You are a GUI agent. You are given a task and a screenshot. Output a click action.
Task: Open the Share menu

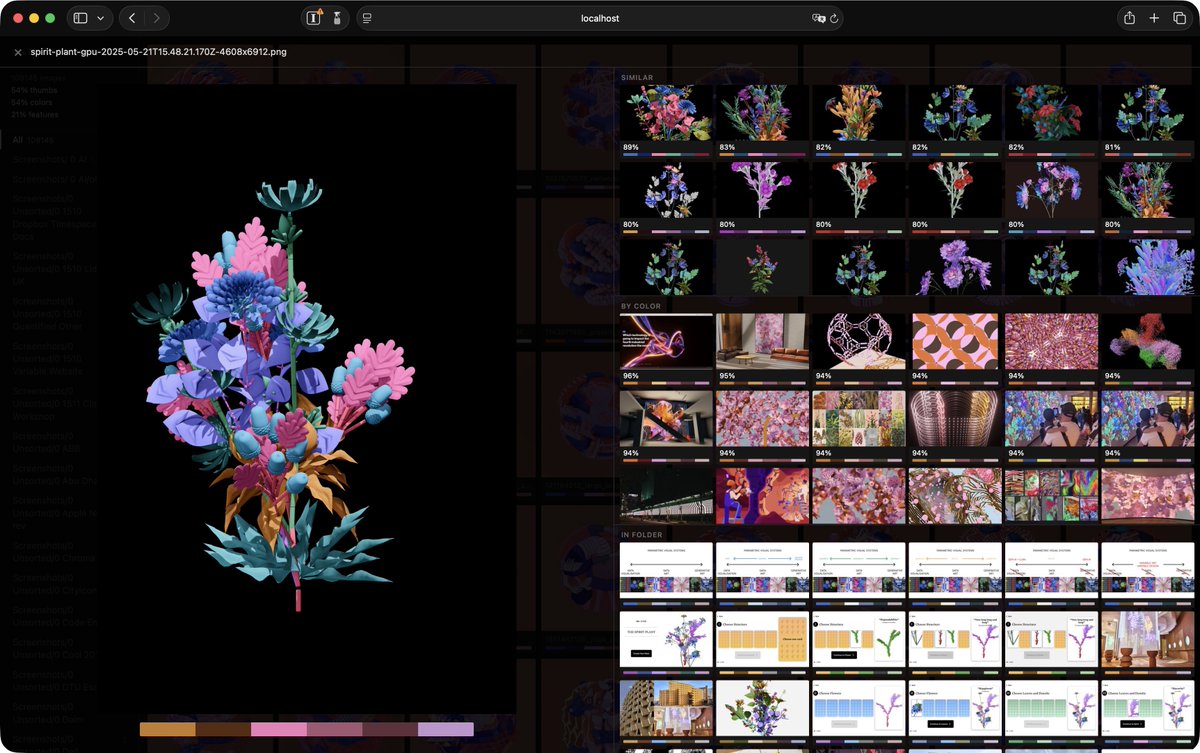tap(1129, 18)
